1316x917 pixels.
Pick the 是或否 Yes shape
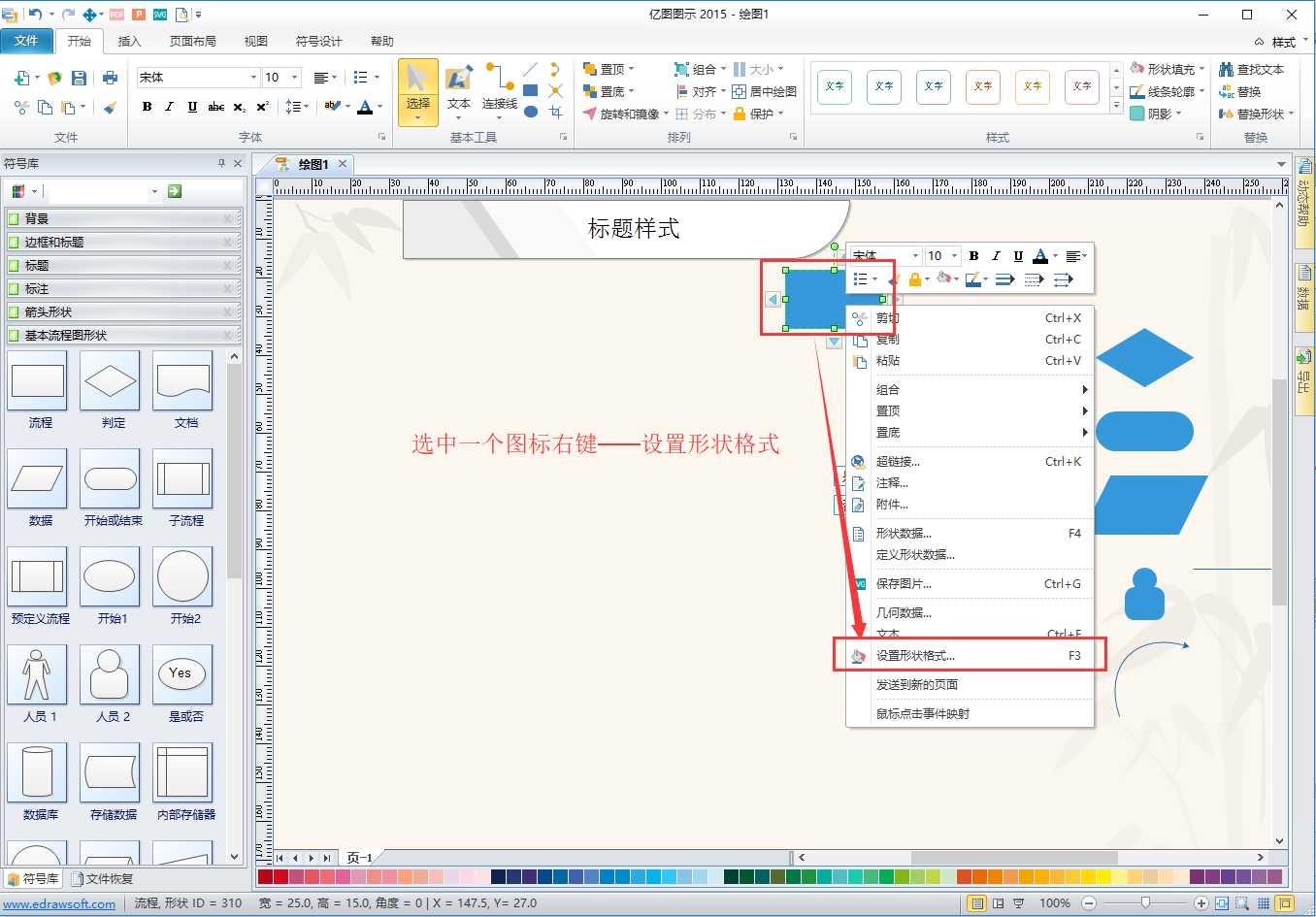coord(182,674)
